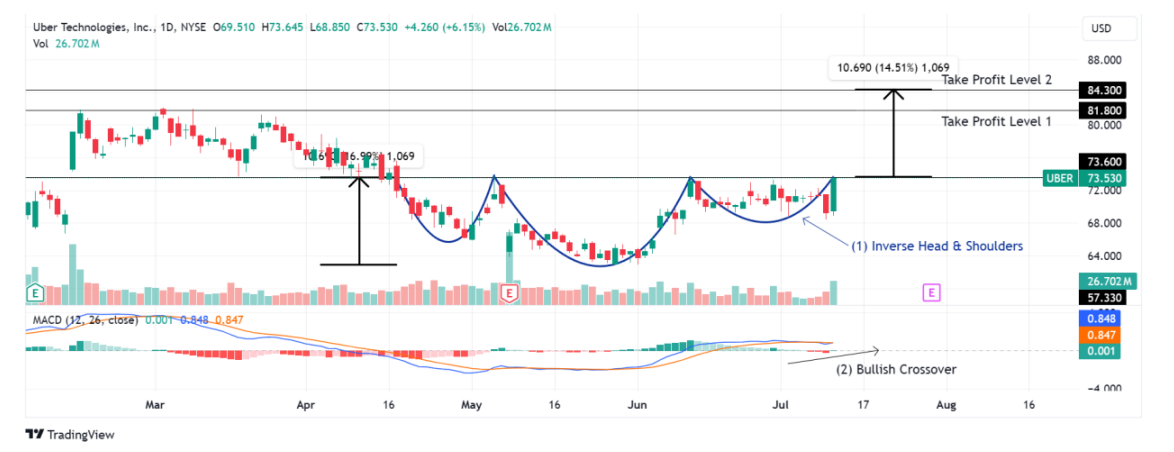Screen dimensions: 1174x452
Task: Click the 64.000 price axis value
Action: [1104, 256]
